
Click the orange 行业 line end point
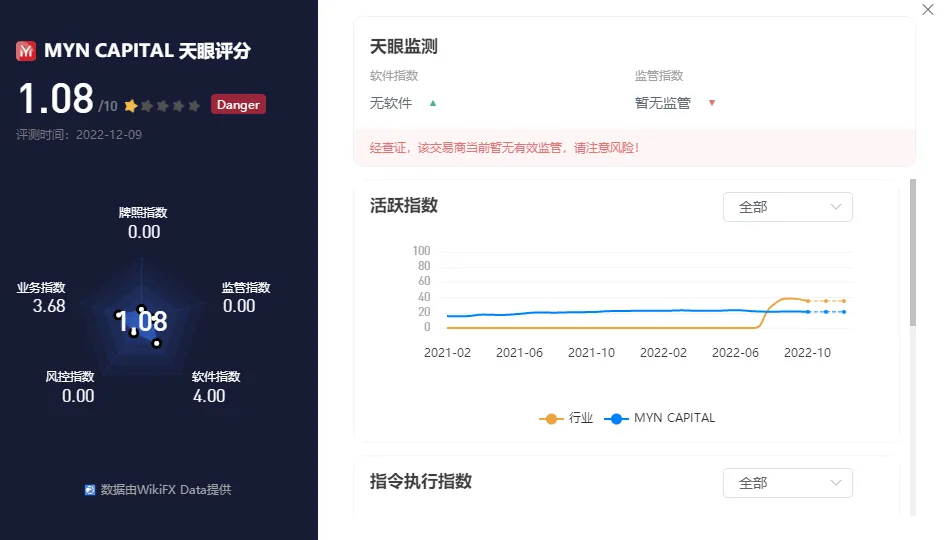844,301
